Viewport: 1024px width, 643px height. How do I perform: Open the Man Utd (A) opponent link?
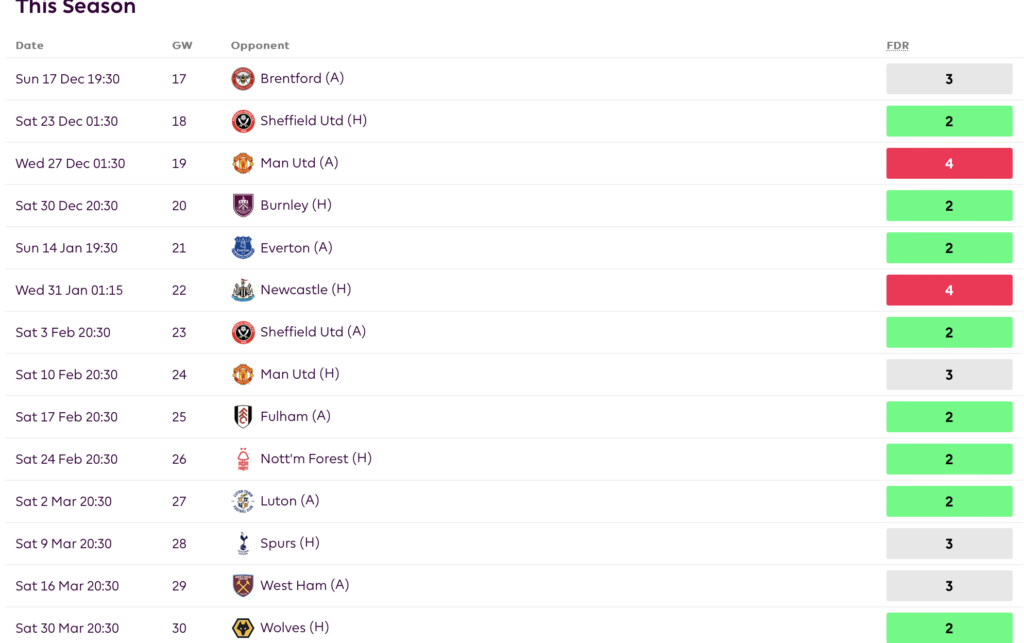coord(299,163)
